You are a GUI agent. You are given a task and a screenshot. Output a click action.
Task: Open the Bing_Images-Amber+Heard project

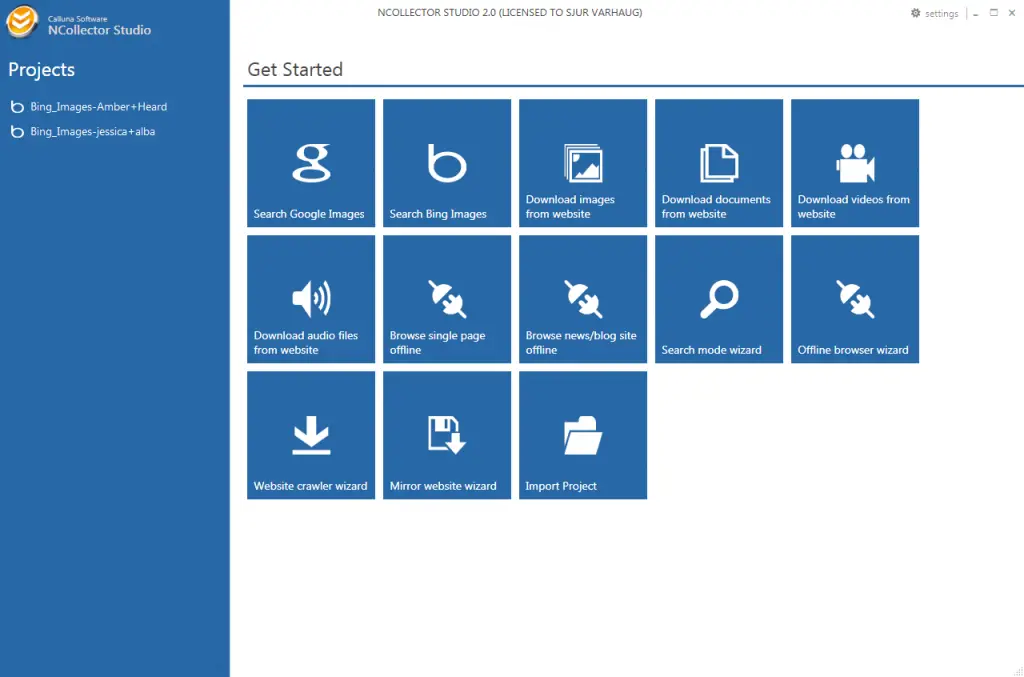98,107
